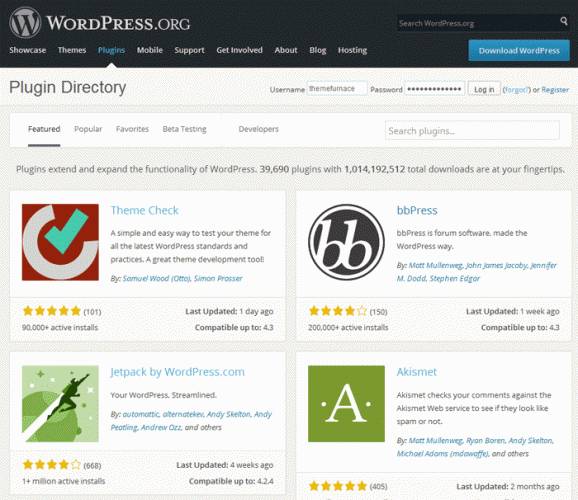Open the Jetpack by WordPress.com title link

point(177,372)
